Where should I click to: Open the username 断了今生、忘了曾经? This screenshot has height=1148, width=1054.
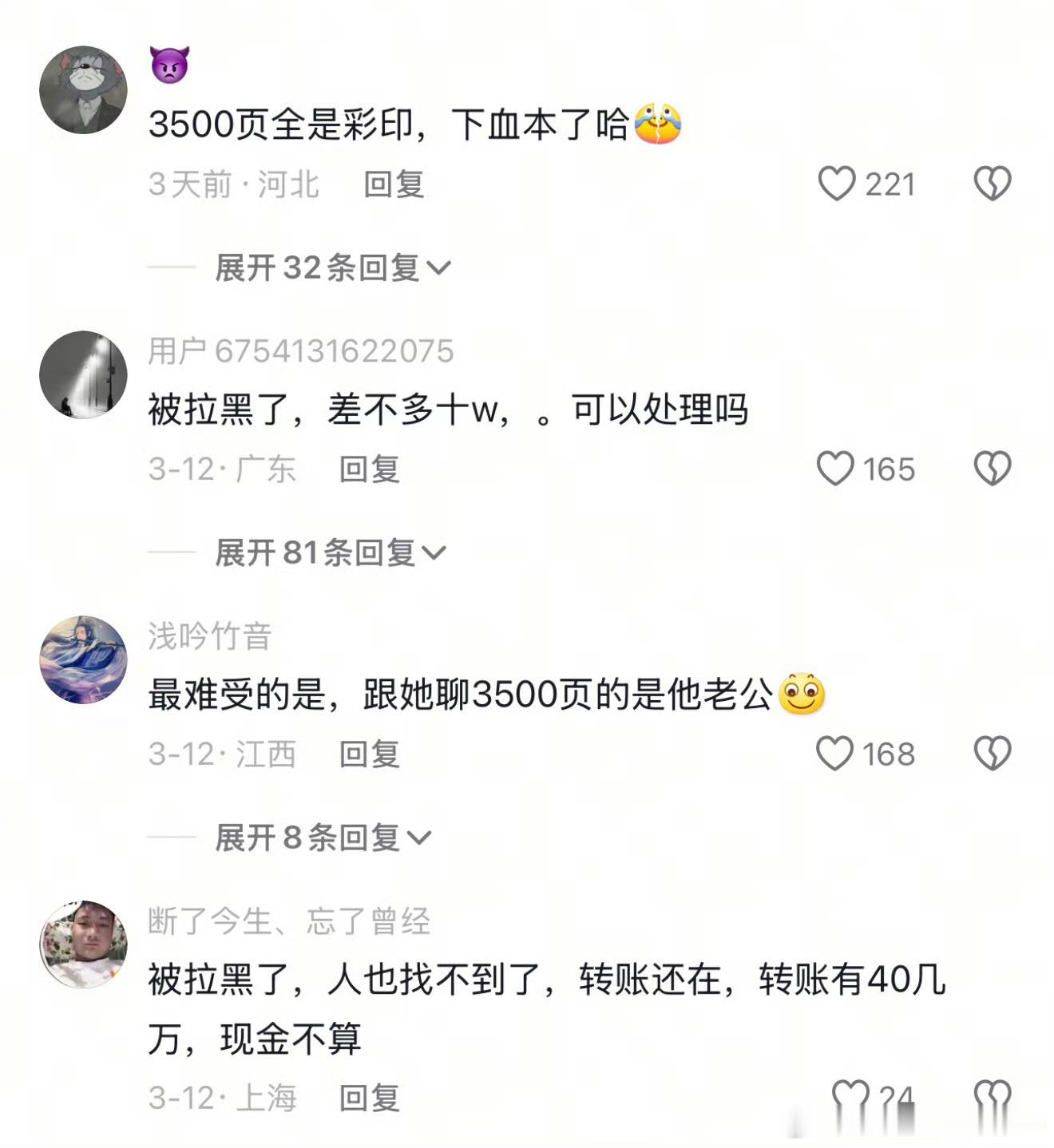(x=289, y=921)
